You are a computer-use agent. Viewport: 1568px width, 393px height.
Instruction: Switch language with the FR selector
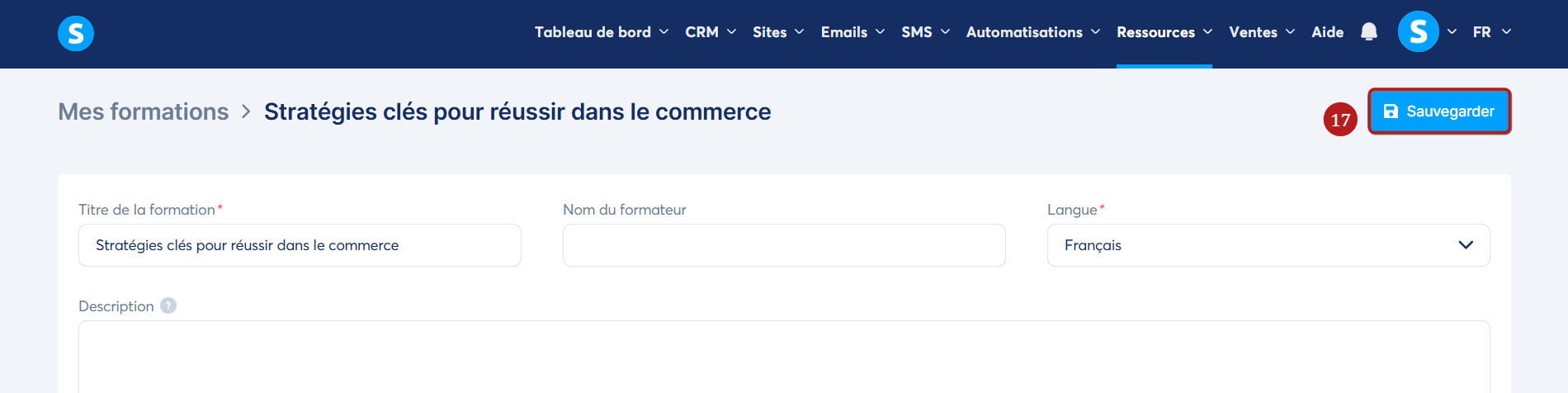tap(1492, 32)
